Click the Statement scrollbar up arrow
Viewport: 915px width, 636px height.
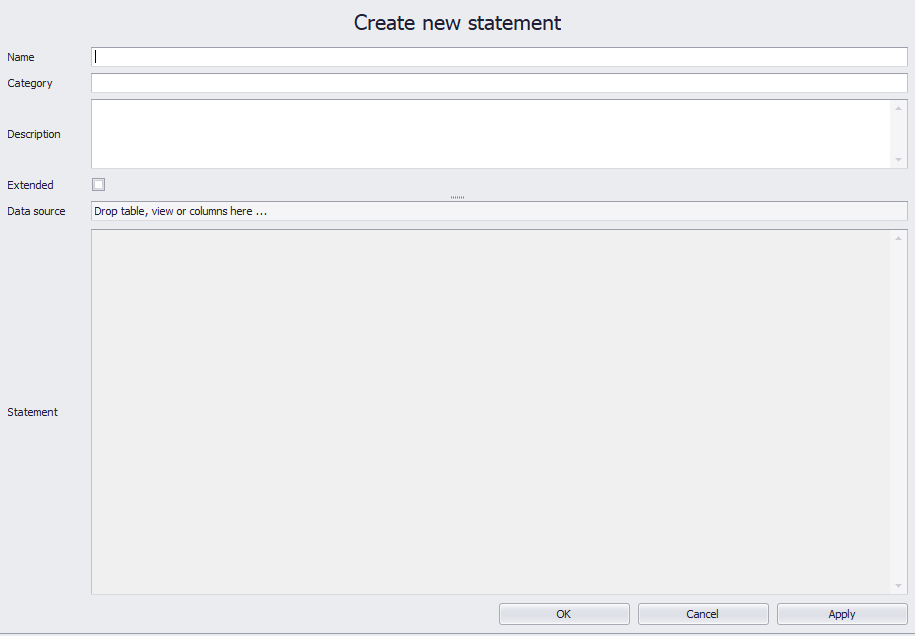pyautogui.click(x=898, y=238)
